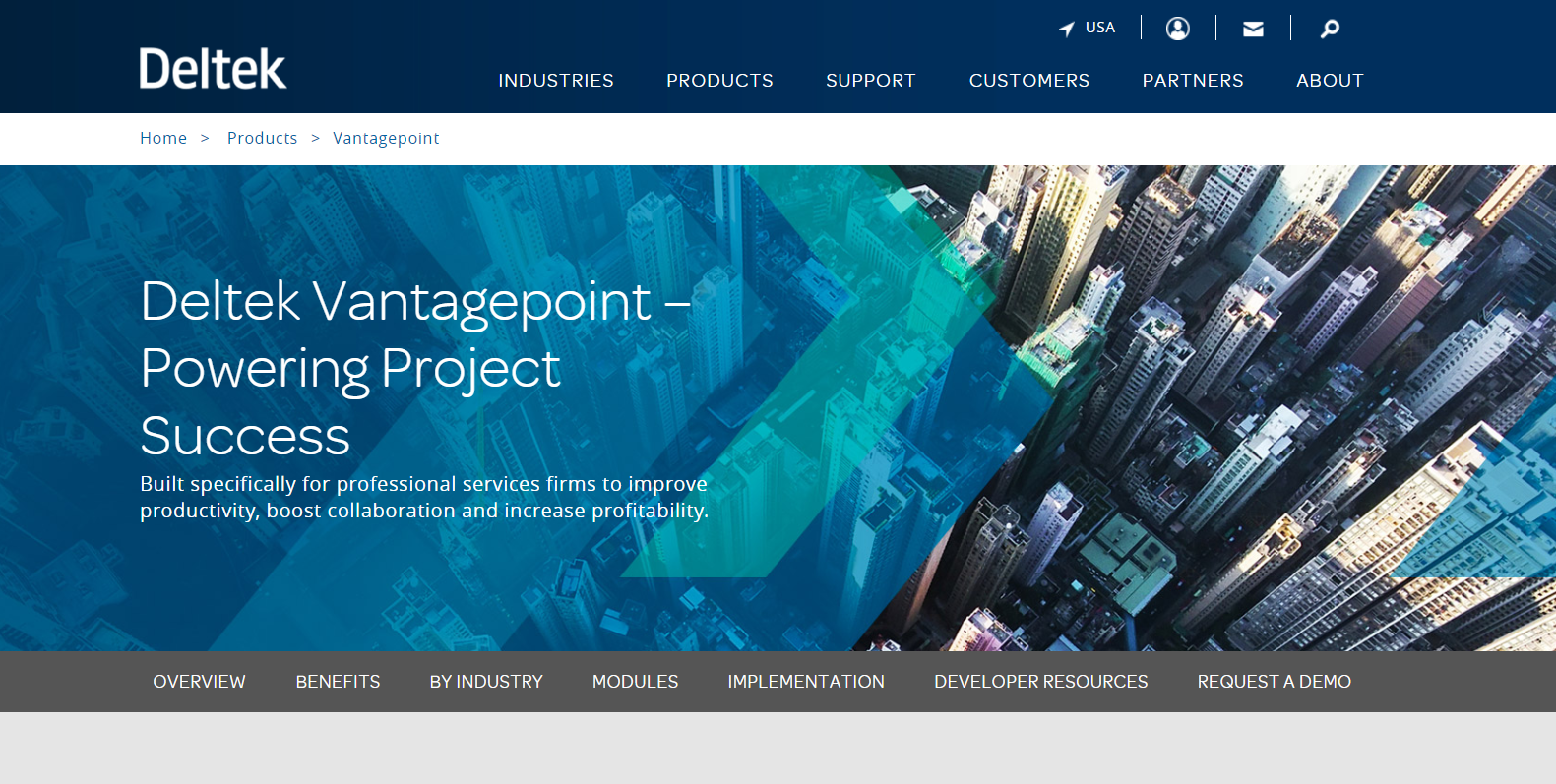Click the envelope contact icon

pos(1253,29)
